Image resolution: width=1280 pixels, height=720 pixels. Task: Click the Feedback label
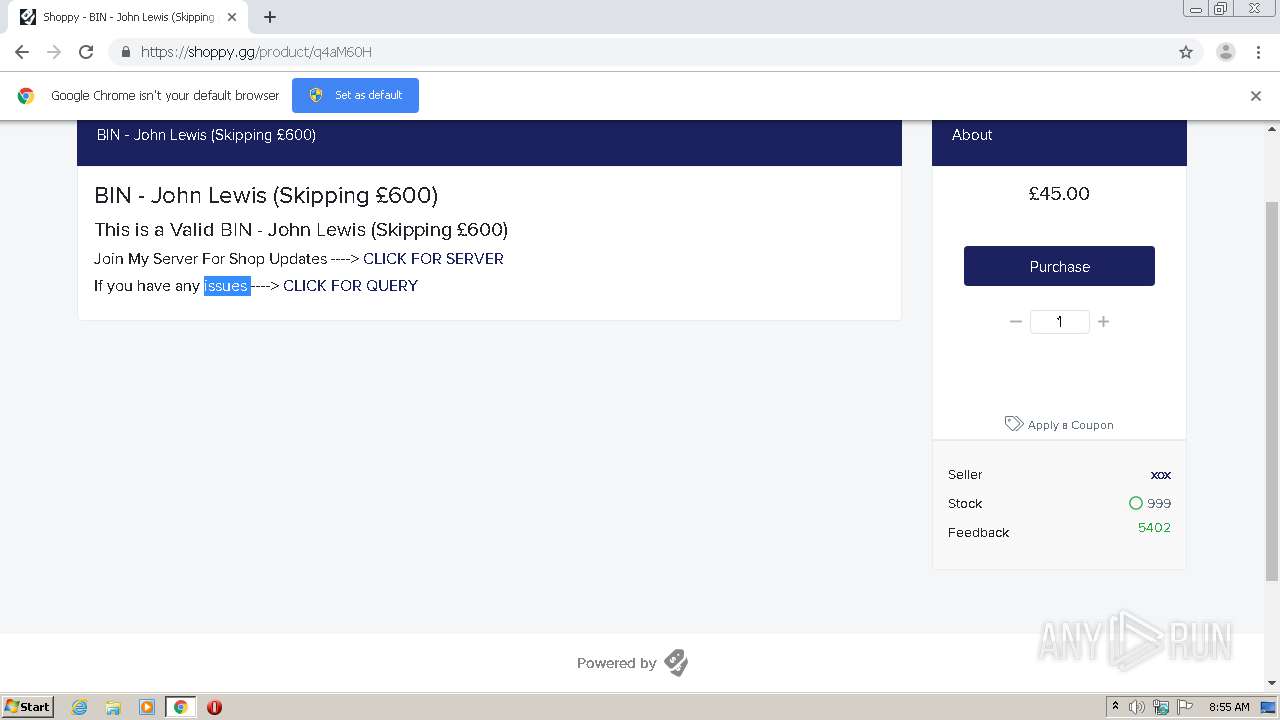point(978,532)
